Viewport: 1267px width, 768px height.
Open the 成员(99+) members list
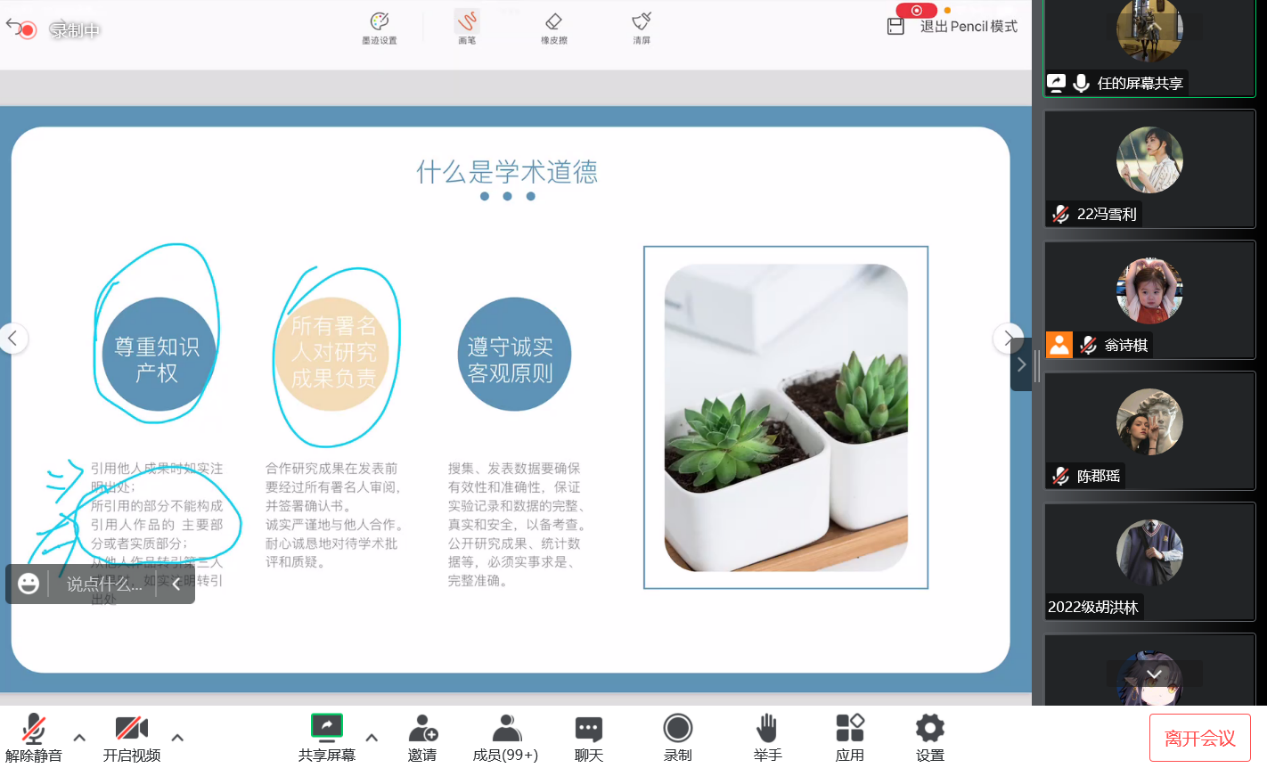coord(505,738)
